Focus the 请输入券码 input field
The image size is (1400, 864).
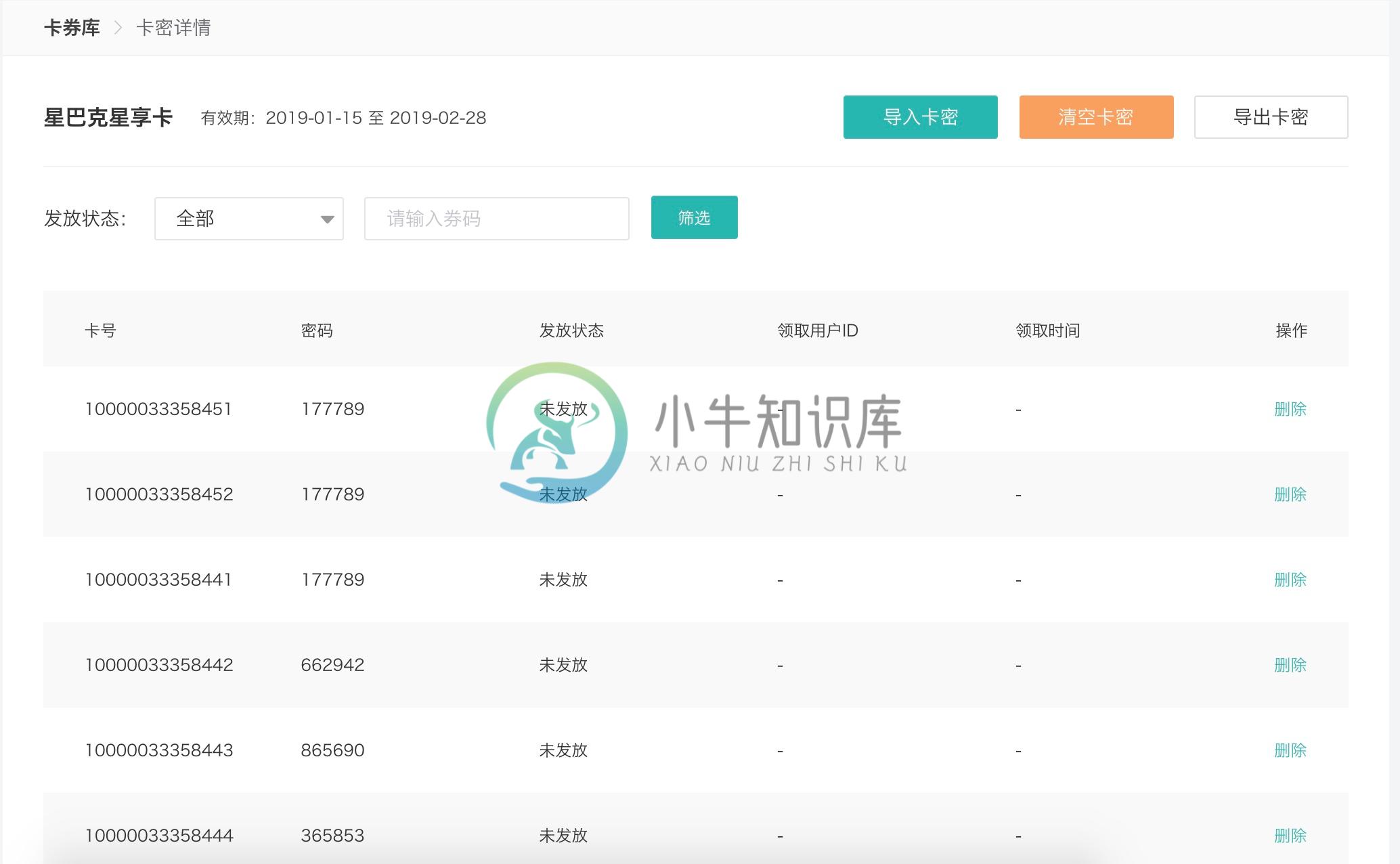click(497, 219)
